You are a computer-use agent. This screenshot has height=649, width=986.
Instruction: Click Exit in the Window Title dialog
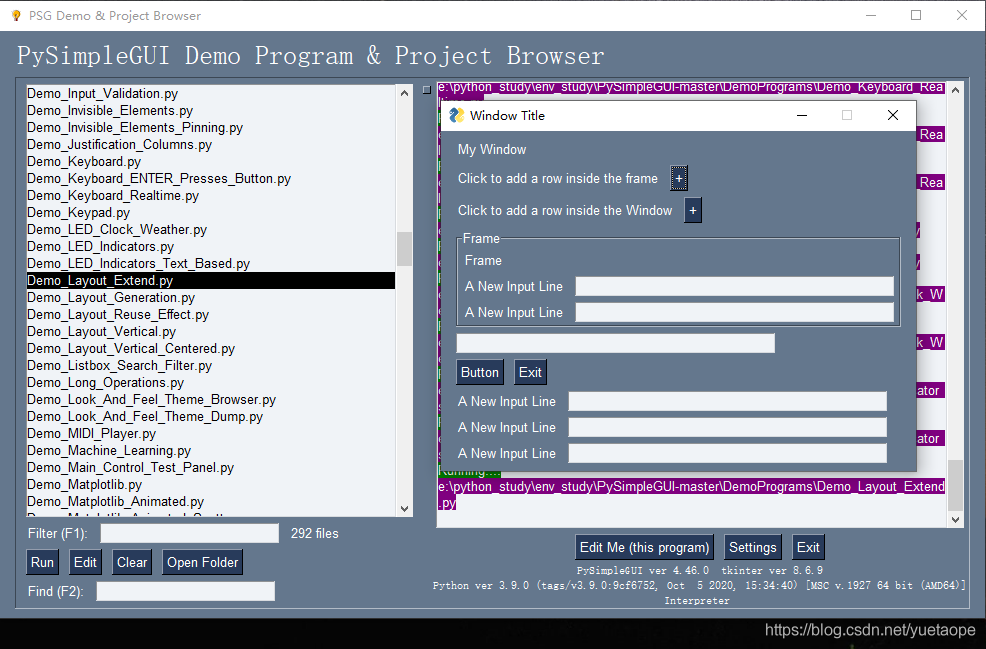530,372
